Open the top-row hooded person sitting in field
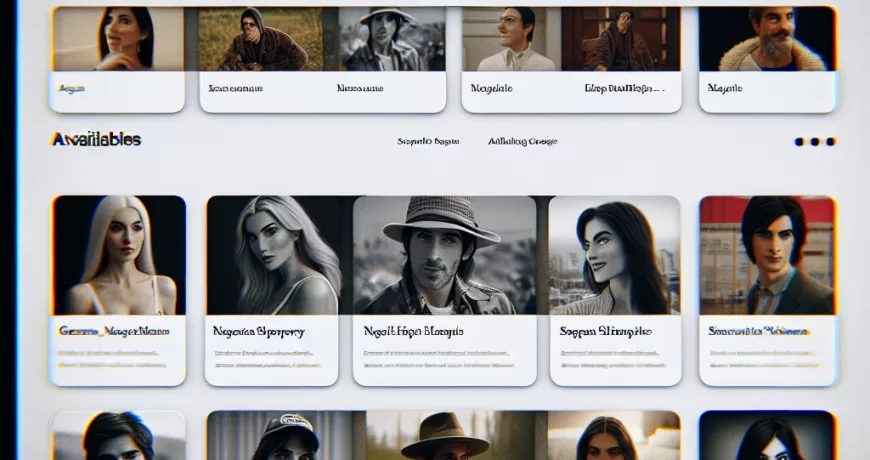 [262, 39]
